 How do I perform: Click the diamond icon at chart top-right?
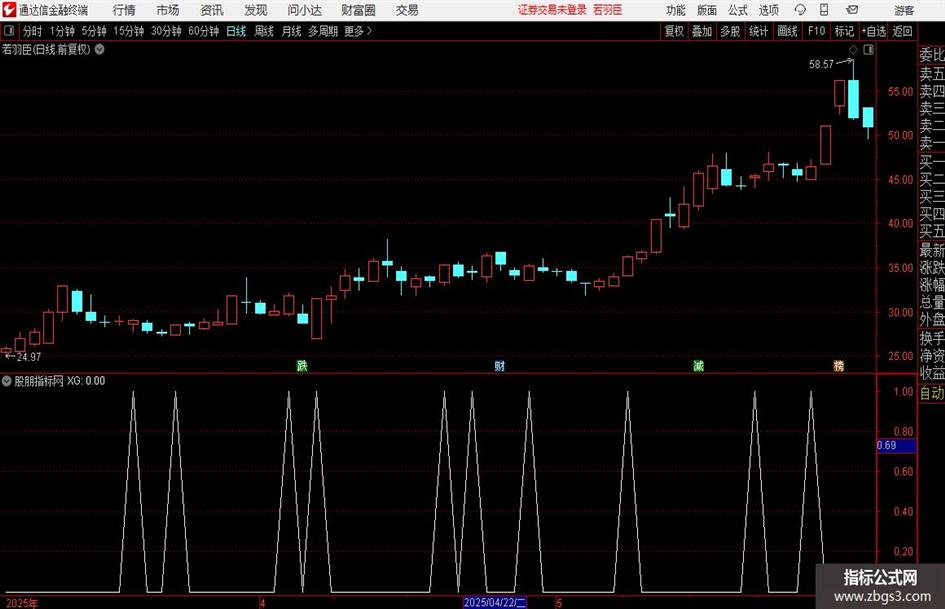853,50
